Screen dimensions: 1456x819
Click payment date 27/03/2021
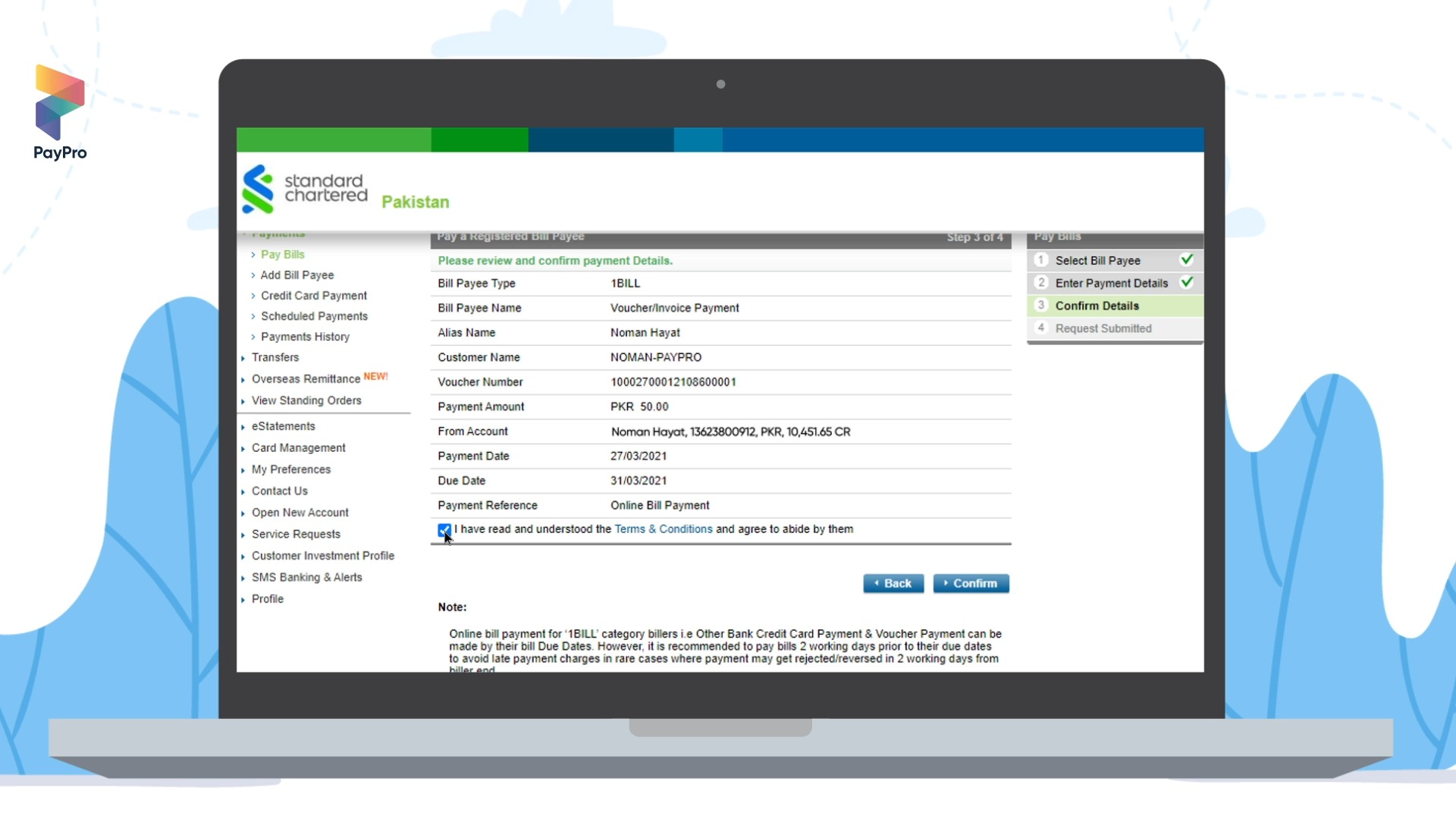(x=639, y=457)
